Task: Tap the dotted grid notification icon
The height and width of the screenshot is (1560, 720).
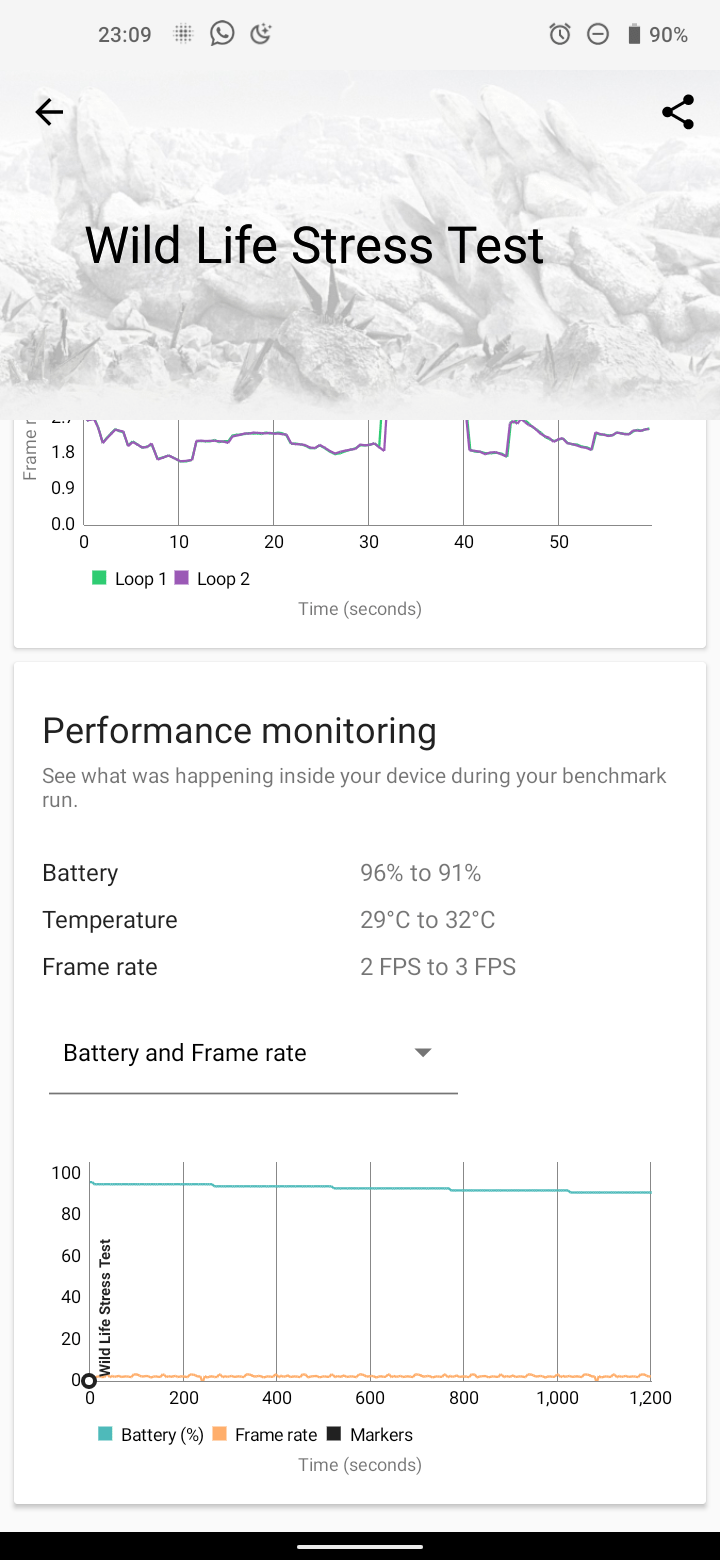Action: click(183, 35)
